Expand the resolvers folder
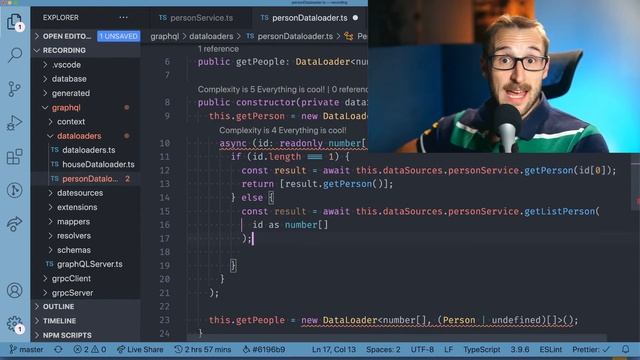This screenshot has width=640, height=360. [86, 236]
